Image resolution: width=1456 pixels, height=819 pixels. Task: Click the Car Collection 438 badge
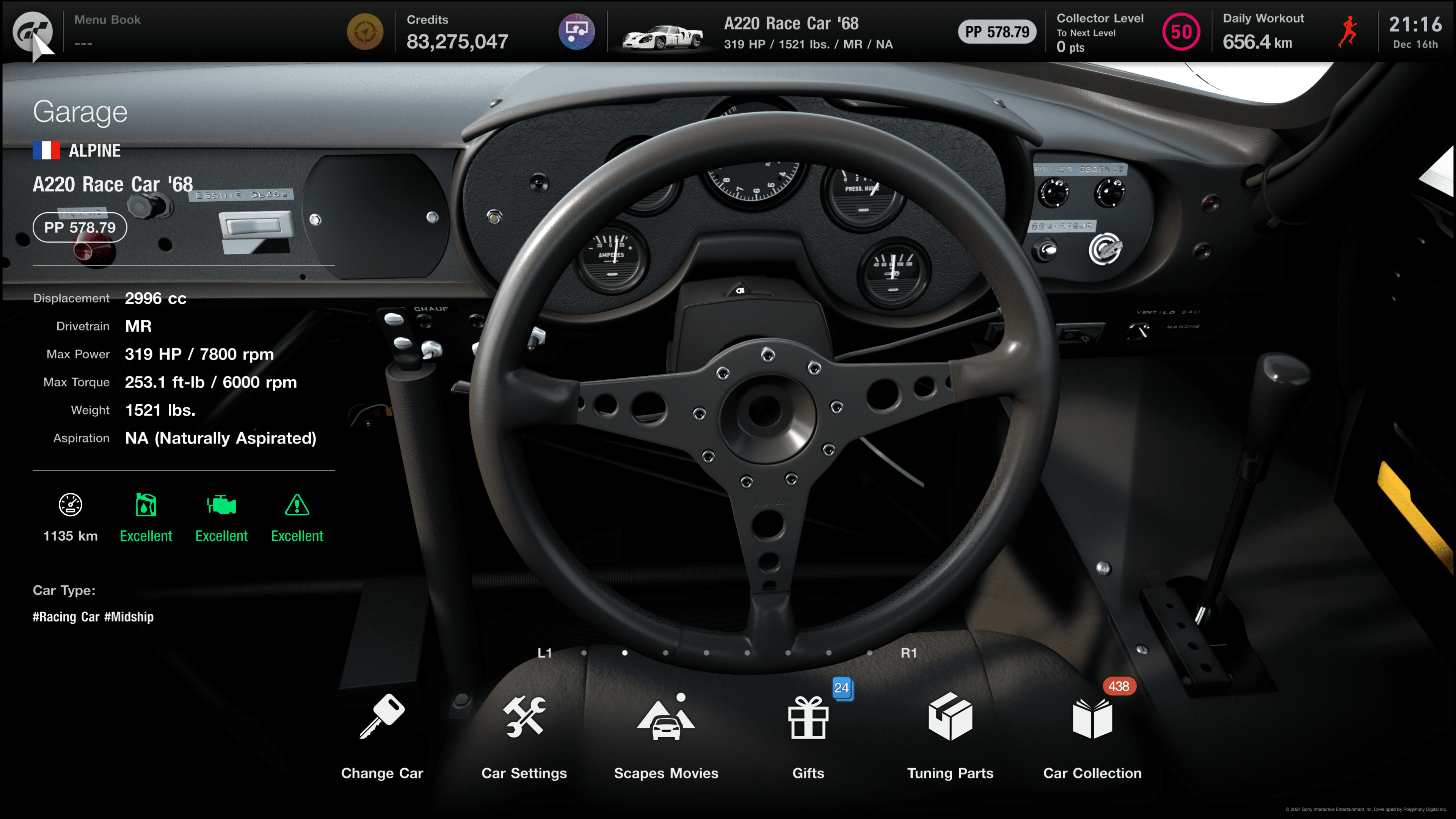tap(1119, 686)
